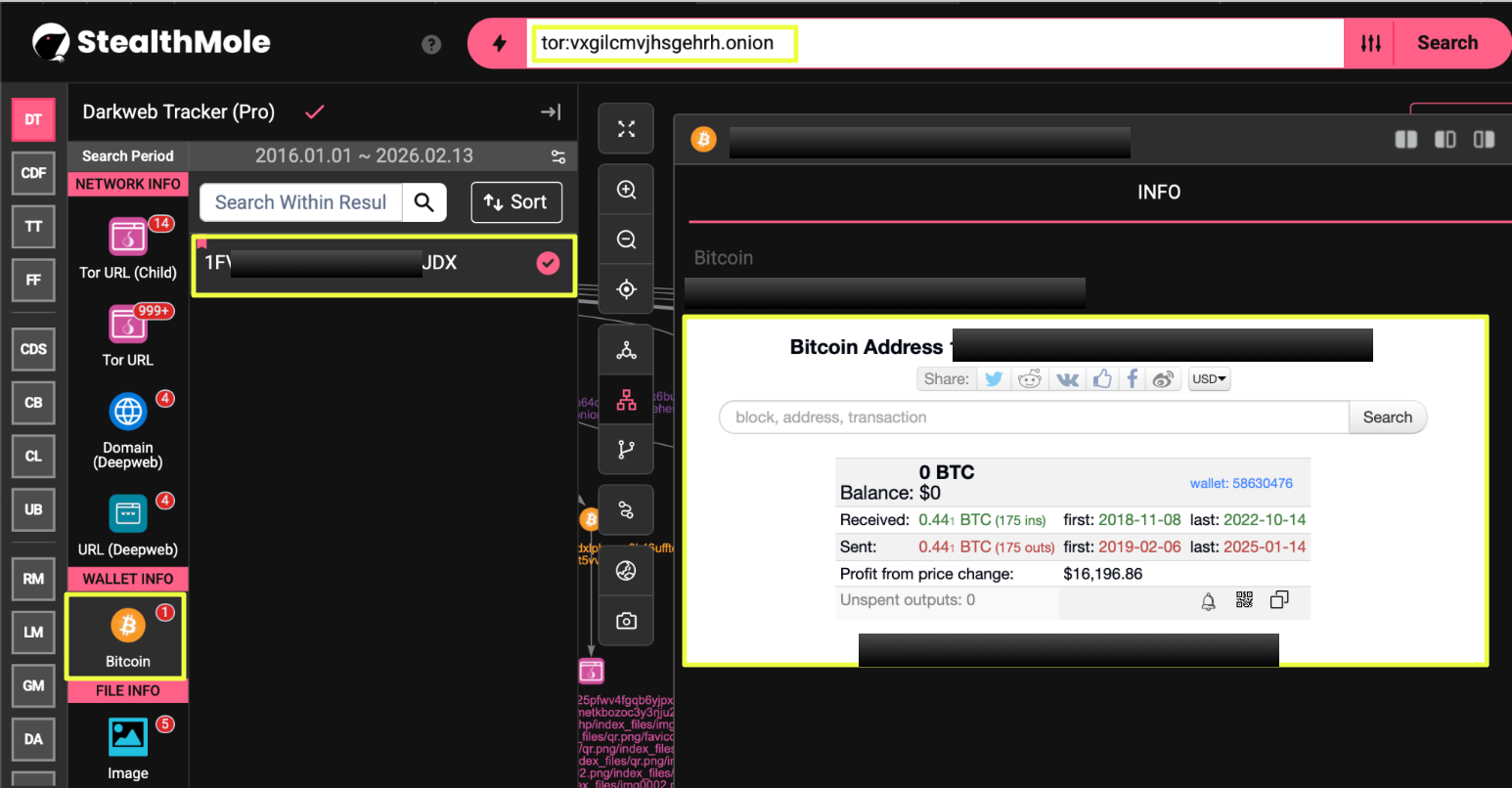
Task: Click the fullscreen expand graph icon
Action: pos(626,129)
